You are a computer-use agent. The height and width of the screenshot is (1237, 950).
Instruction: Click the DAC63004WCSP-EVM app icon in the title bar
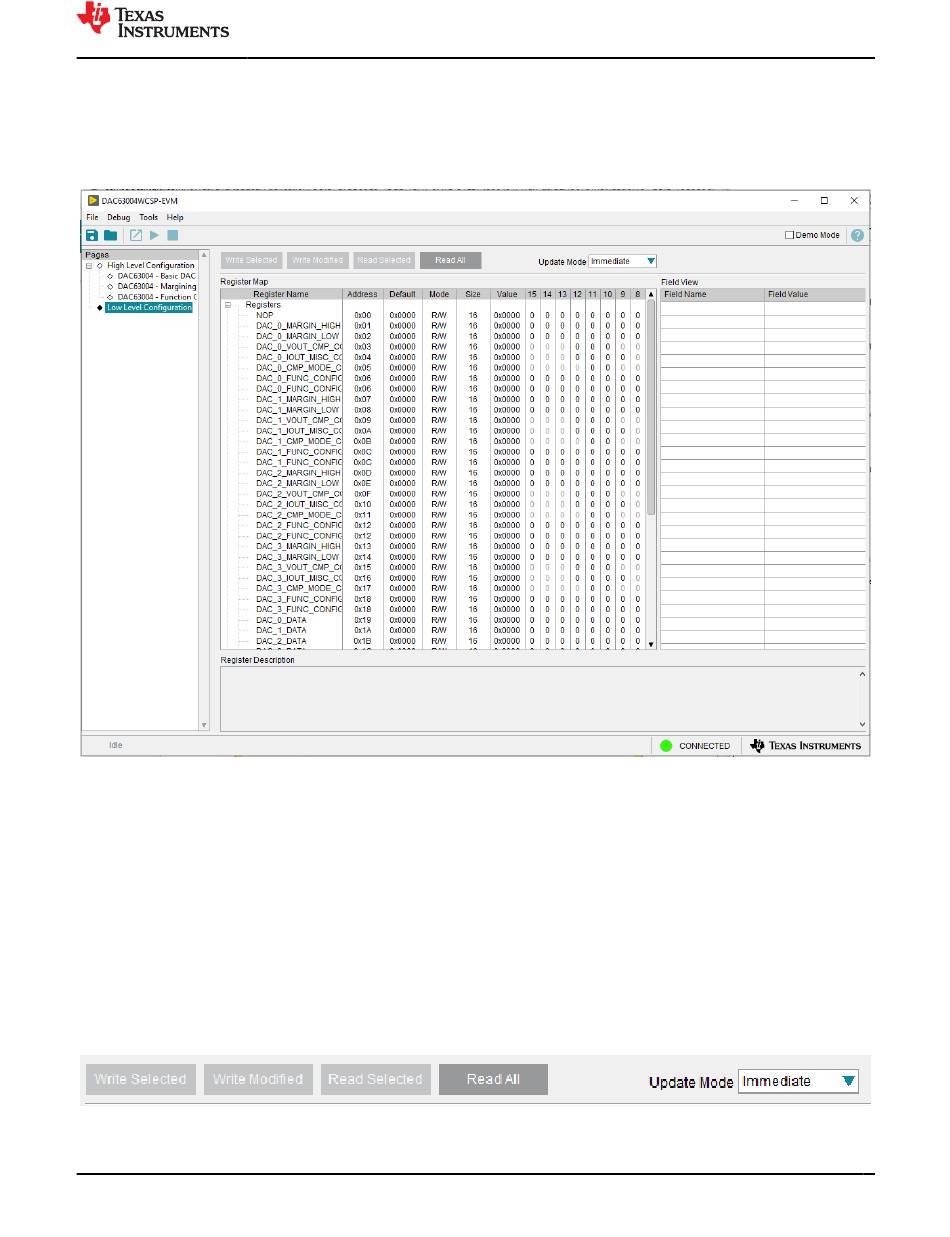tap(93, 200)
